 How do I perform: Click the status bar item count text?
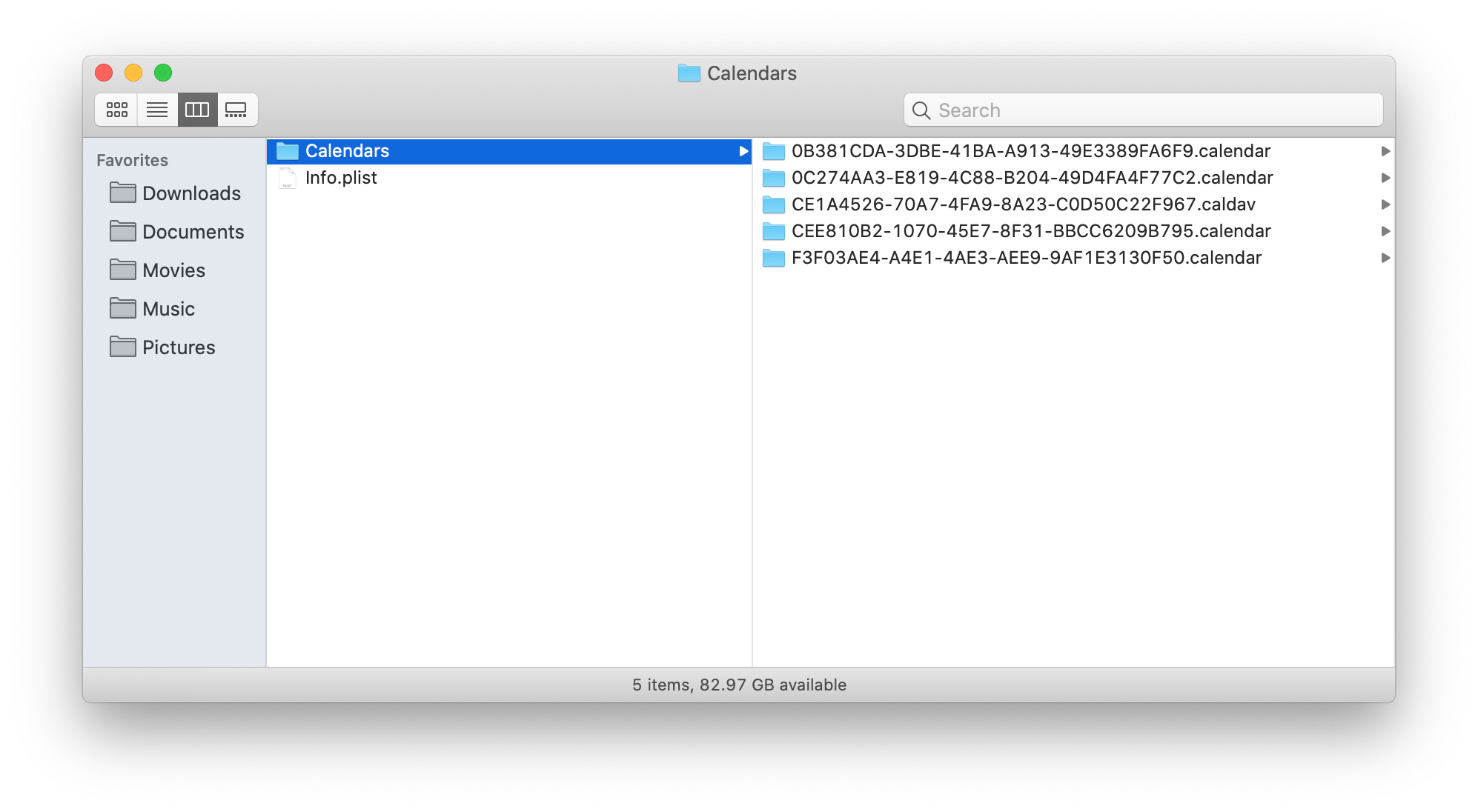[739, 685]
